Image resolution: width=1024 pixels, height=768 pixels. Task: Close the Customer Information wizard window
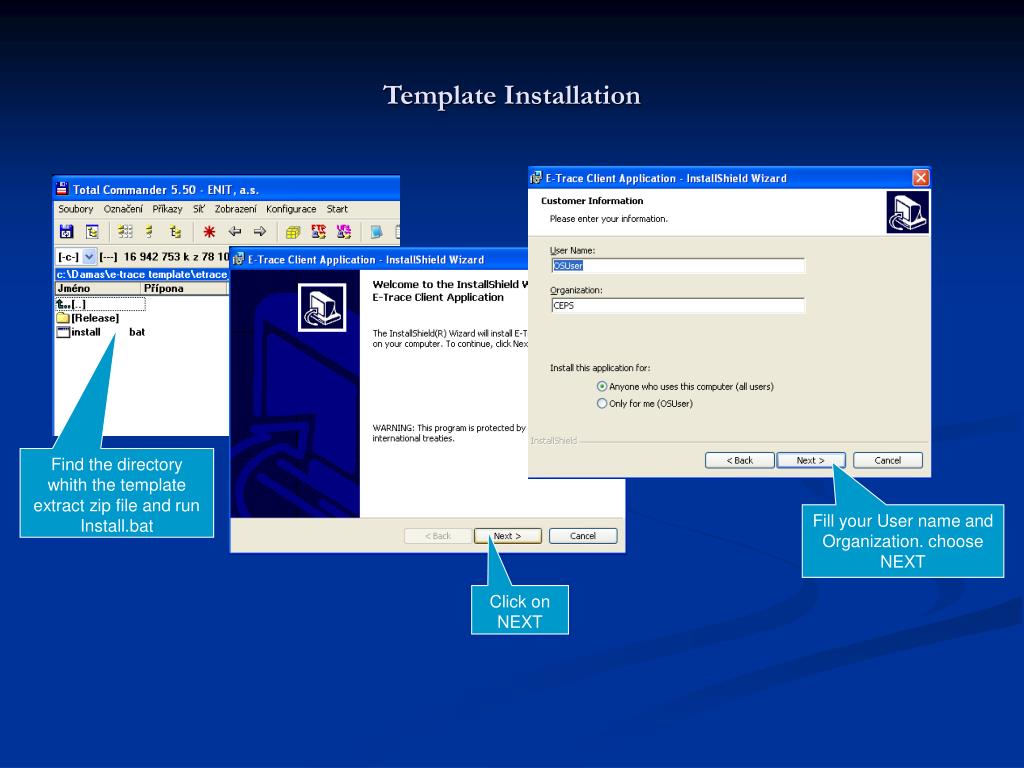coord(920,178)
